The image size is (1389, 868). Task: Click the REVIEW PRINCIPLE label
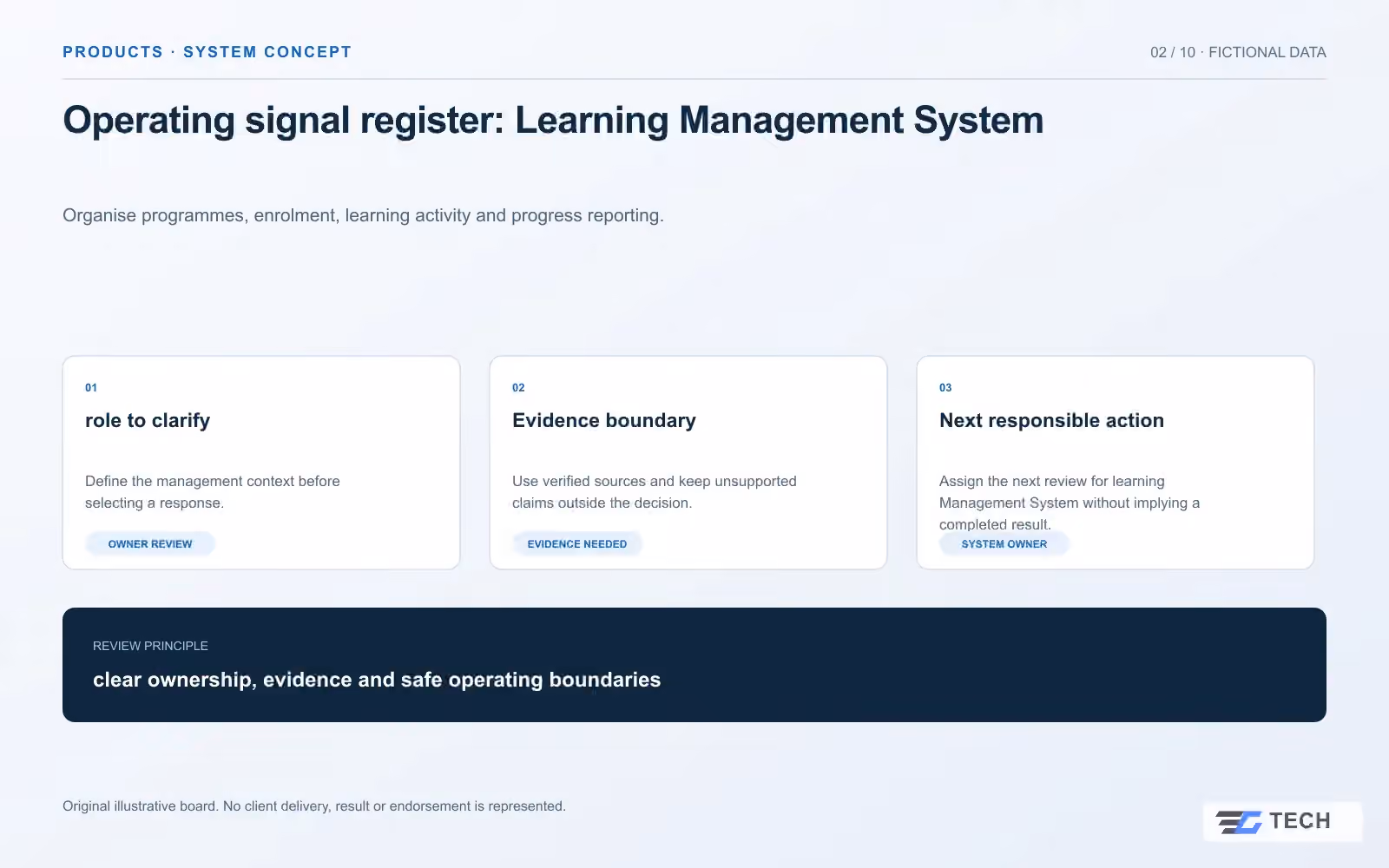pos(150,646)
